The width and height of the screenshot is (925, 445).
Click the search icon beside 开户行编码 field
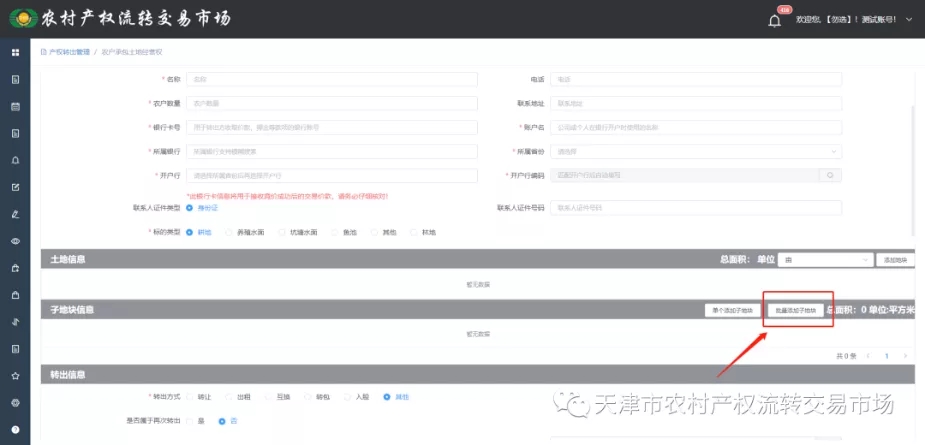point(829,175)
